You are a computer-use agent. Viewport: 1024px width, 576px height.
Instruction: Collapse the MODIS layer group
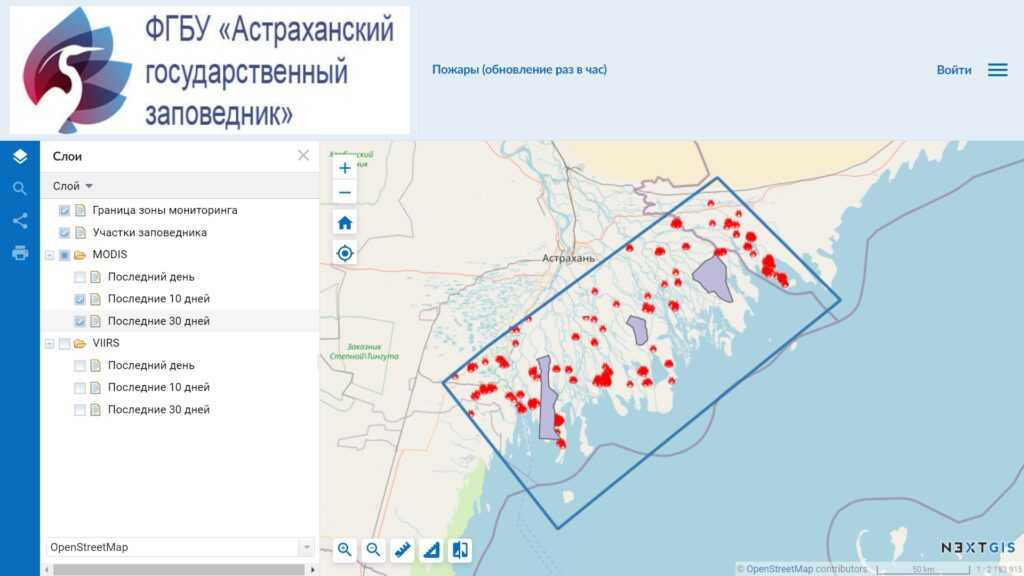[x=49, y=255]
